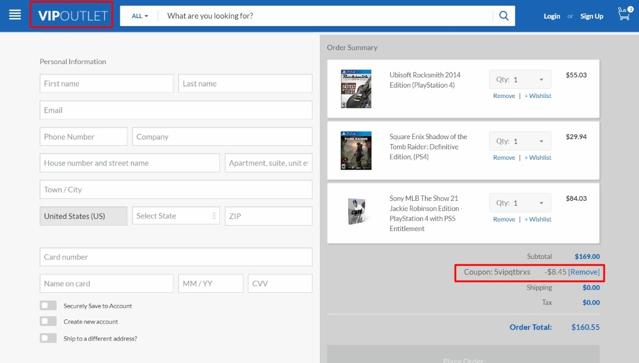Click the VIPOUTLET logo
This screenshot has width=639, height=363.
tap(72, 16)
